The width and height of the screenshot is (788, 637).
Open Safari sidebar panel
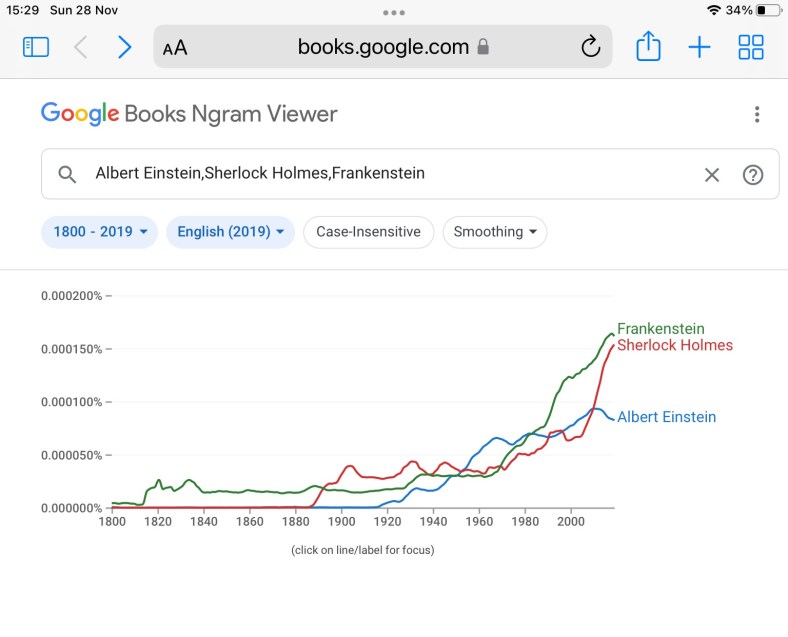[36, 47]
